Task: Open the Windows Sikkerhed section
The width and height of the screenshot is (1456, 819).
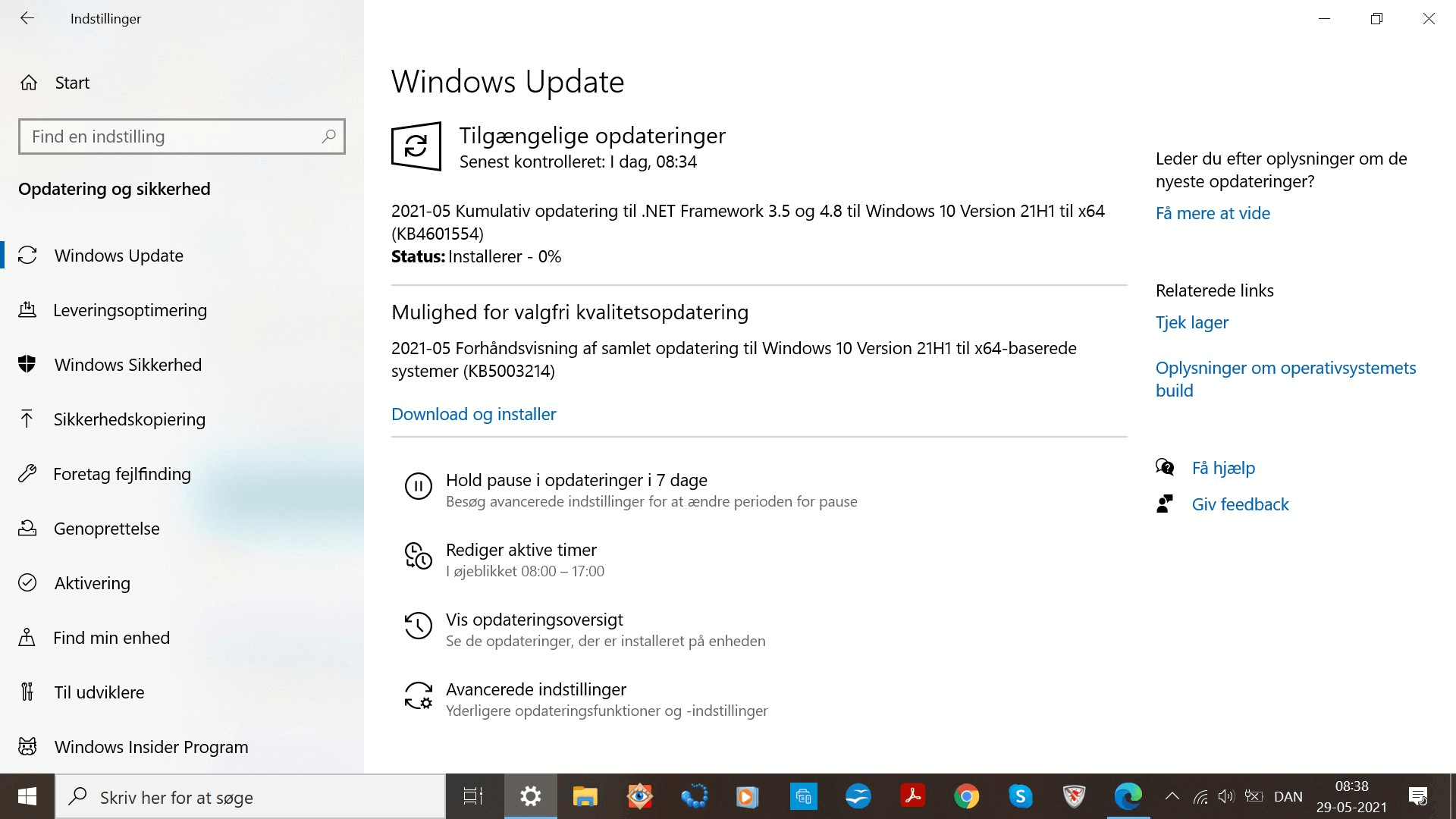Action: [x=127, y=365]
